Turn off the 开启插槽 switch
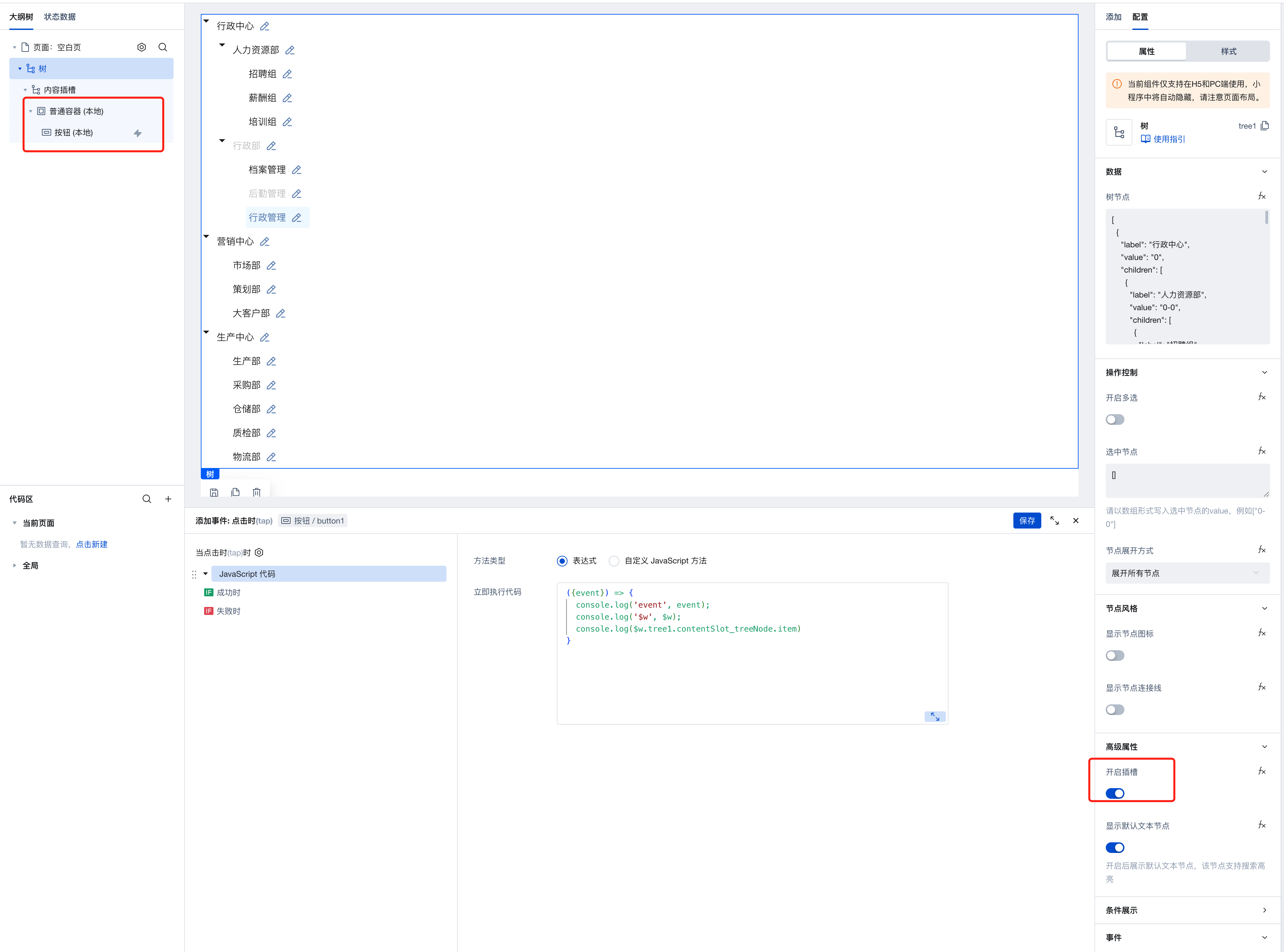 point(1114,793)
